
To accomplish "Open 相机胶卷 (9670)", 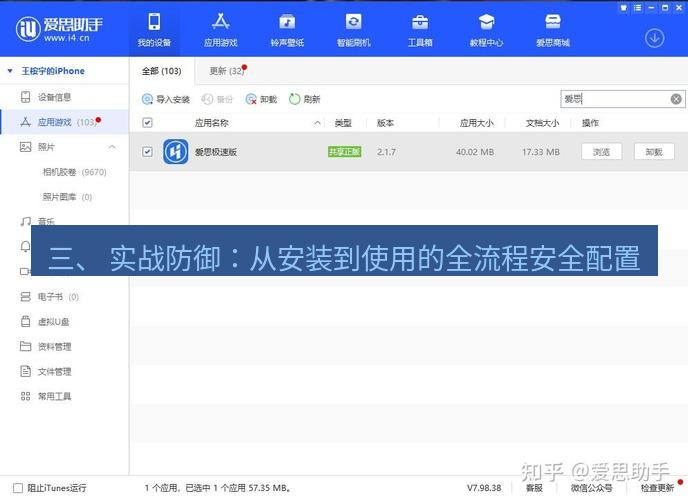I will tap(74, 172).
